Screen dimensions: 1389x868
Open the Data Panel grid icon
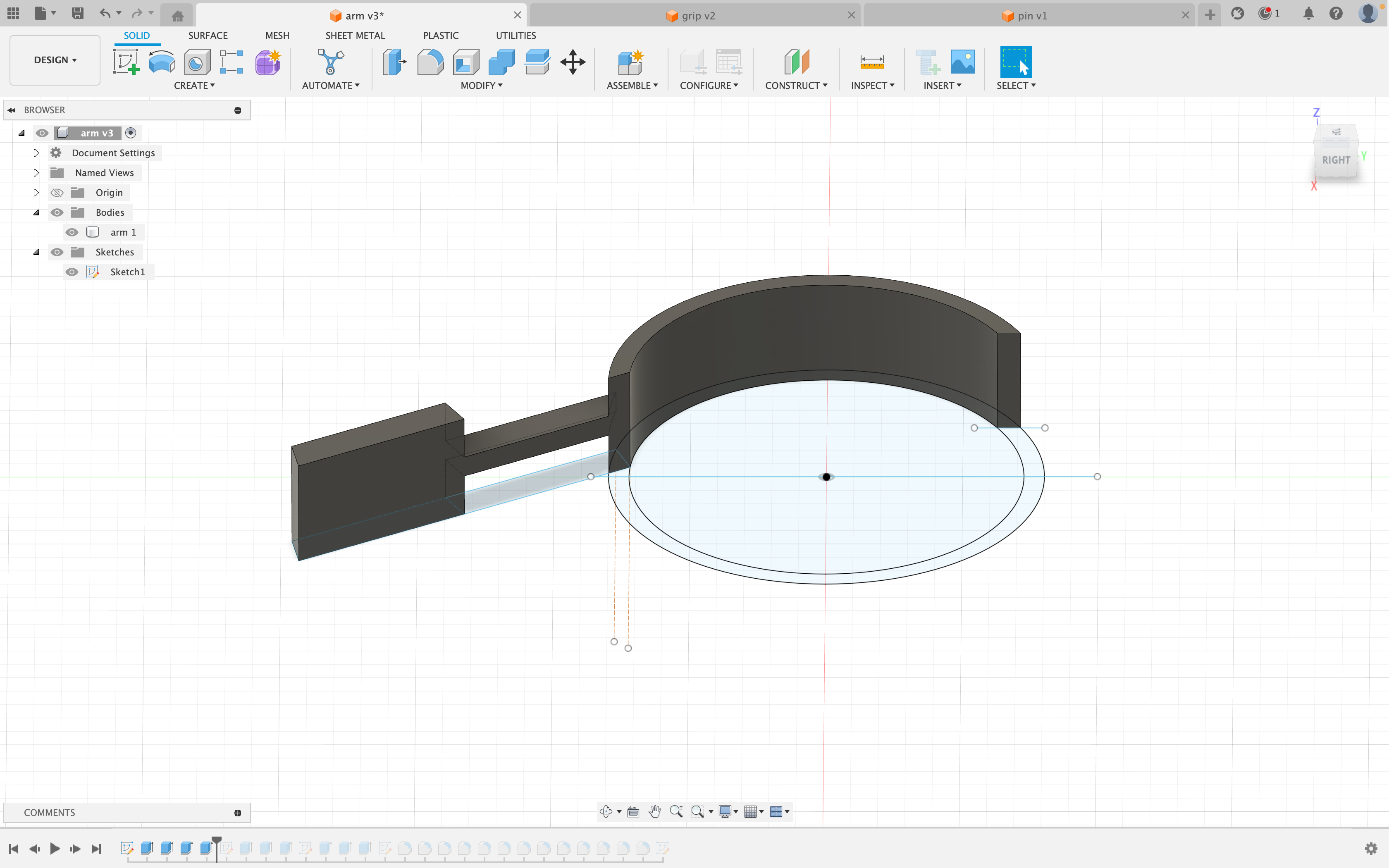coord(13,13)
